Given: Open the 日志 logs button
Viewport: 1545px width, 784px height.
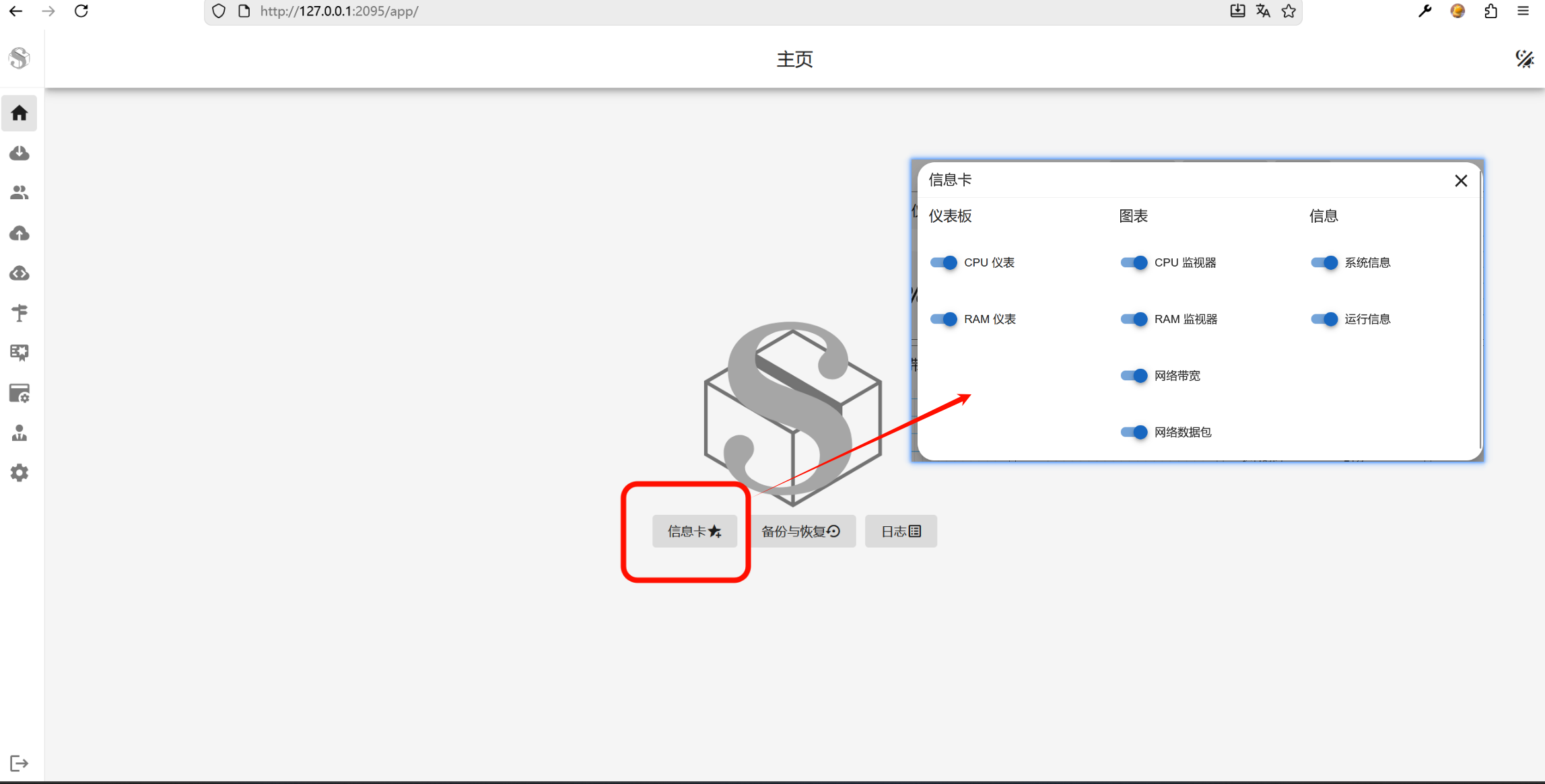Looking at the screenshot, I should point(901,532).
